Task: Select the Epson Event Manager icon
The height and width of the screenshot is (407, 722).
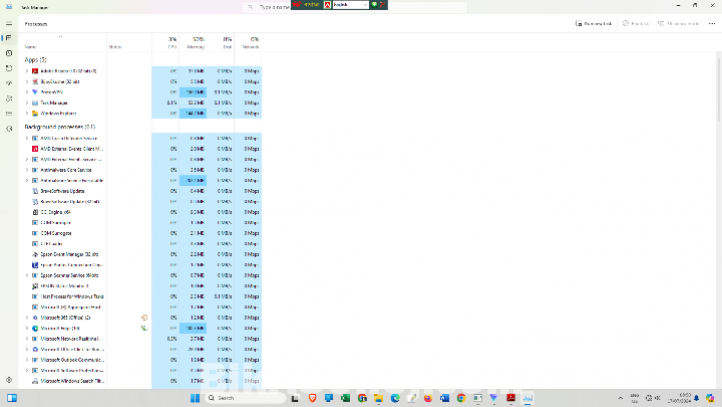Action: tap(35, 254)
